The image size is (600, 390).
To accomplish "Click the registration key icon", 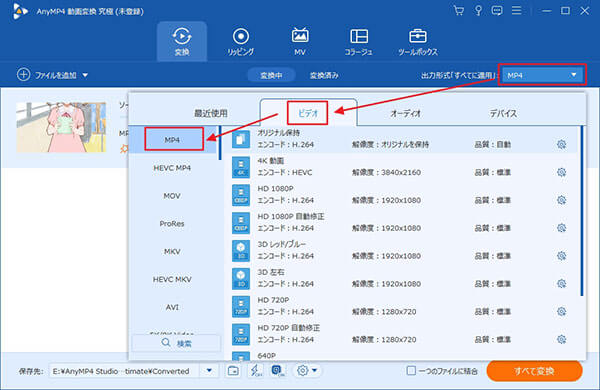I will click(478, 11).
